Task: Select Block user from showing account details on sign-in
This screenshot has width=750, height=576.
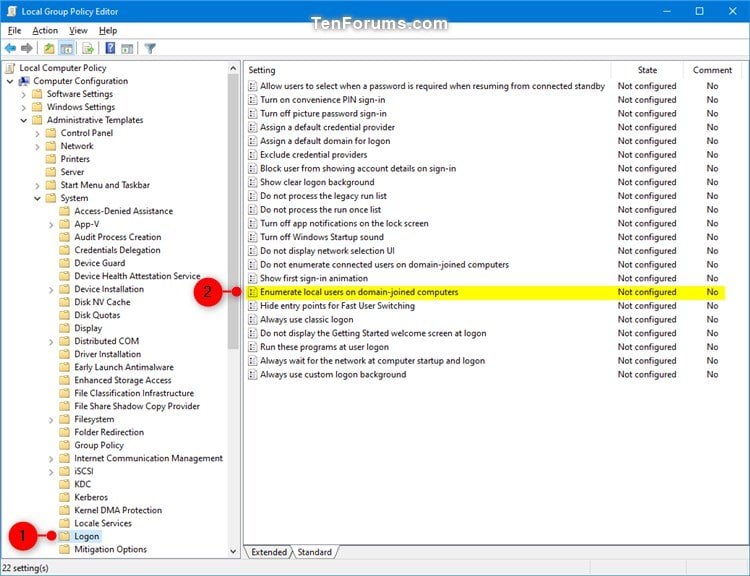Action: pos(486,168)
